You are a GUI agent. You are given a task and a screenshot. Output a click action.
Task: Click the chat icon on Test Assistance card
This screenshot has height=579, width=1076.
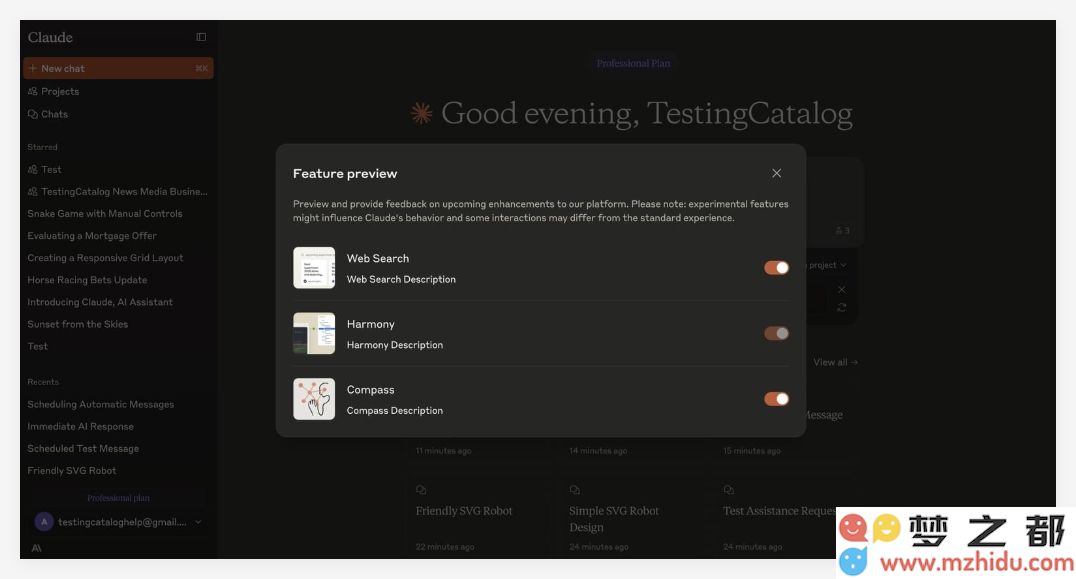point(729,490)
